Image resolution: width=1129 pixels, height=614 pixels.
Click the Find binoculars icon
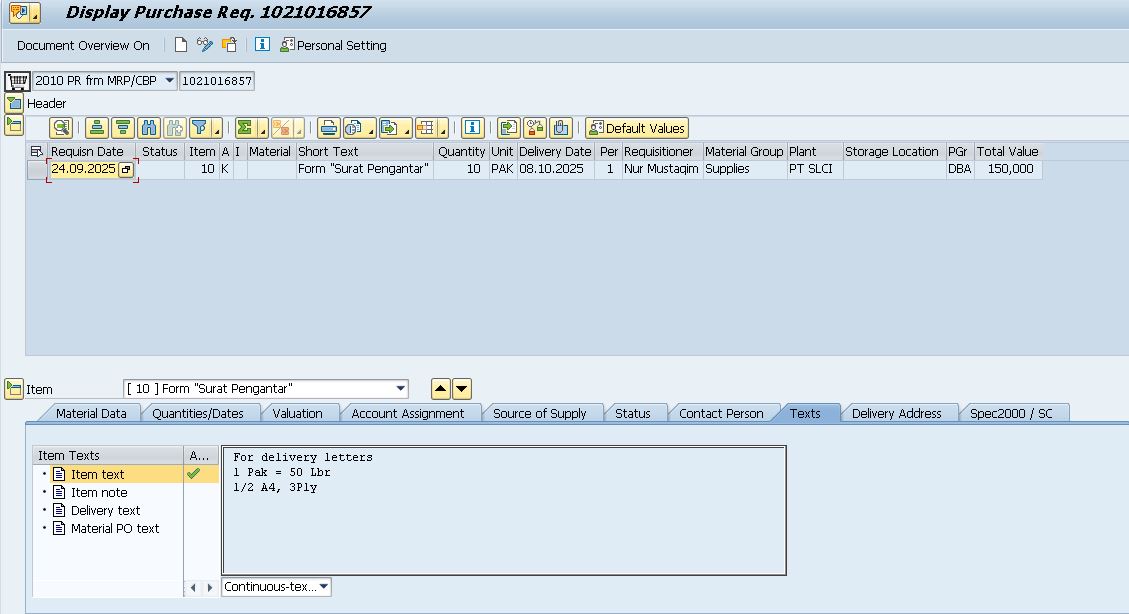(149, 128)
